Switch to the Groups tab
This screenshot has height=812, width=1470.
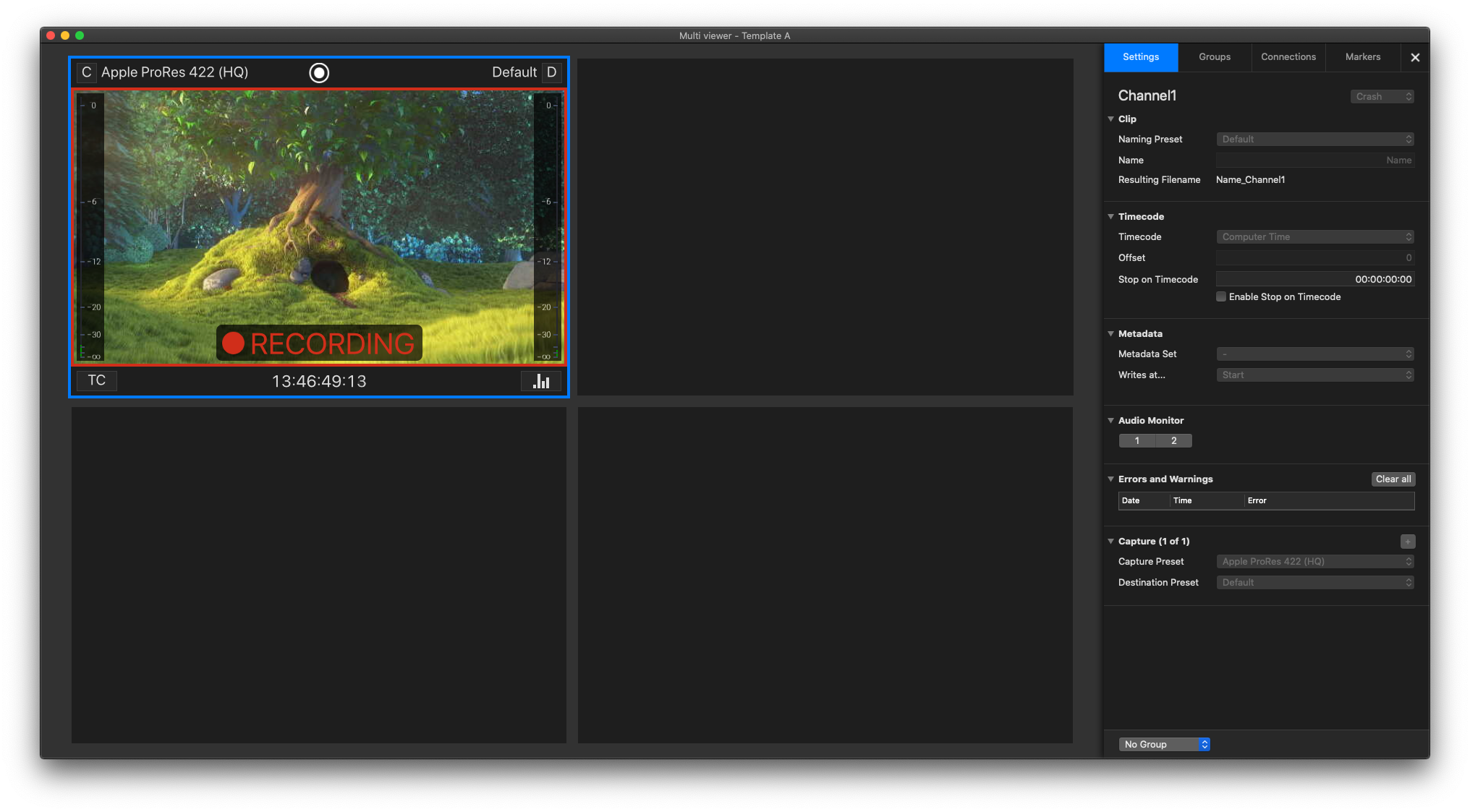point(1215,57)
